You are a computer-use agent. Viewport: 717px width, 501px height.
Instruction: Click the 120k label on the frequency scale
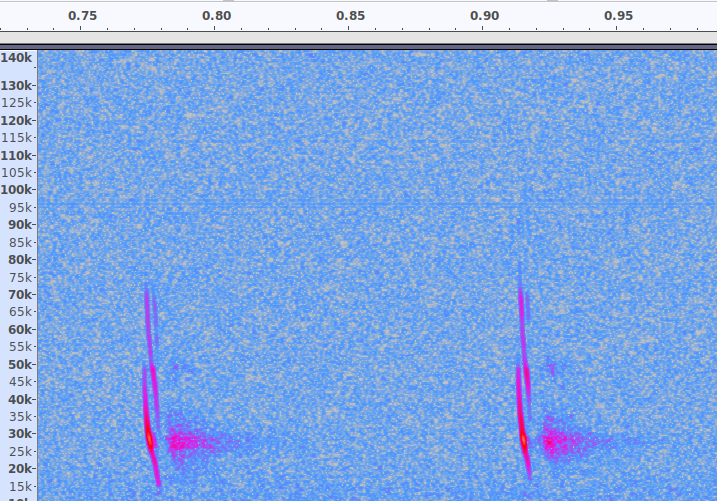pos(17,120)
